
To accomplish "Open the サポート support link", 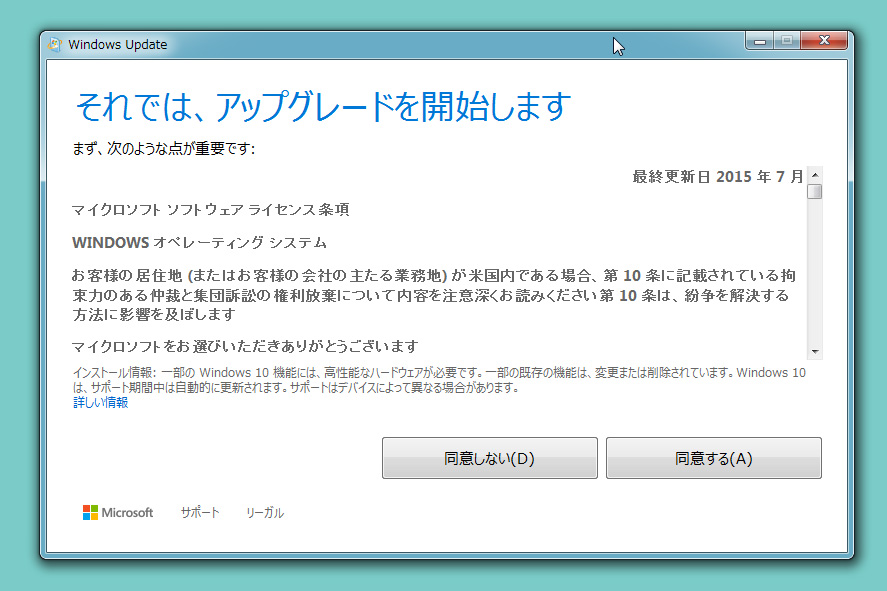I will [200, 512].
